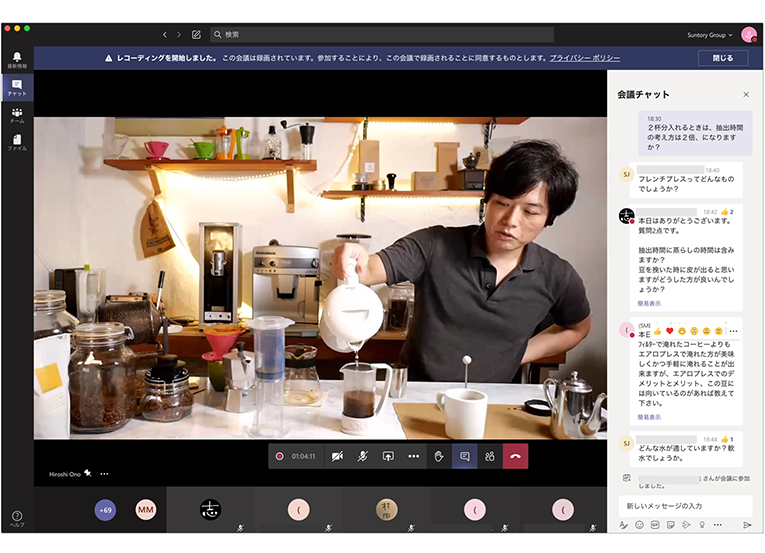Viewport: 765px width, 553px height.
Task: Select the フレンチプレスってどんなもの message
Action: click(x=686, y=180)
